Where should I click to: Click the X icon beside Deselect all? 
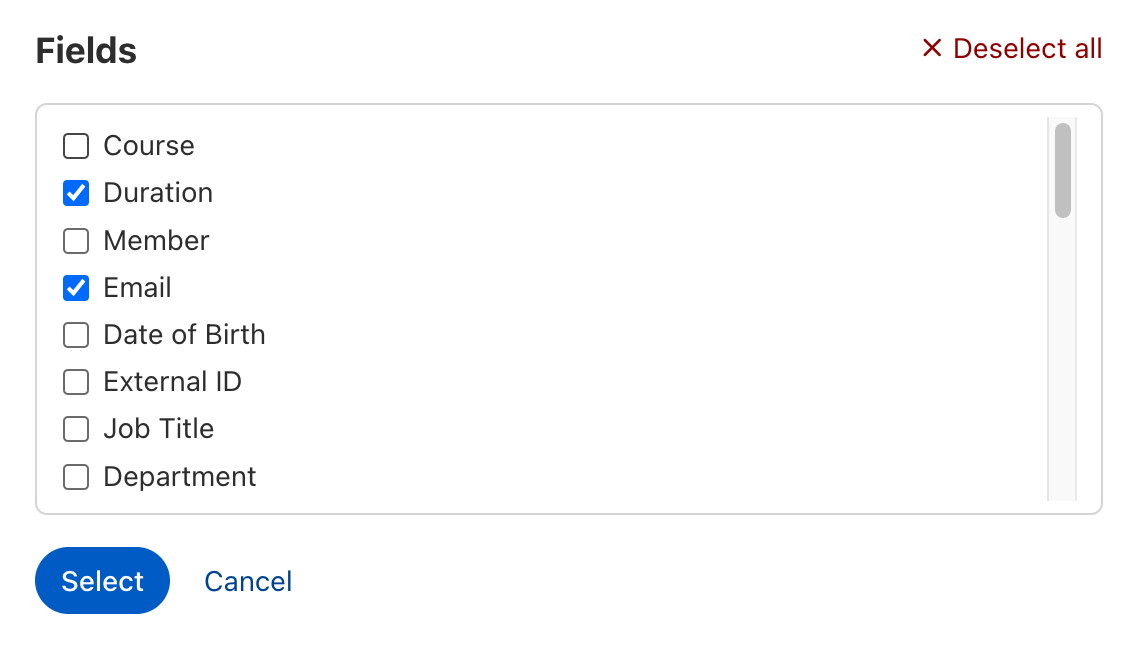pyautogui.click(x=932, y=48)
